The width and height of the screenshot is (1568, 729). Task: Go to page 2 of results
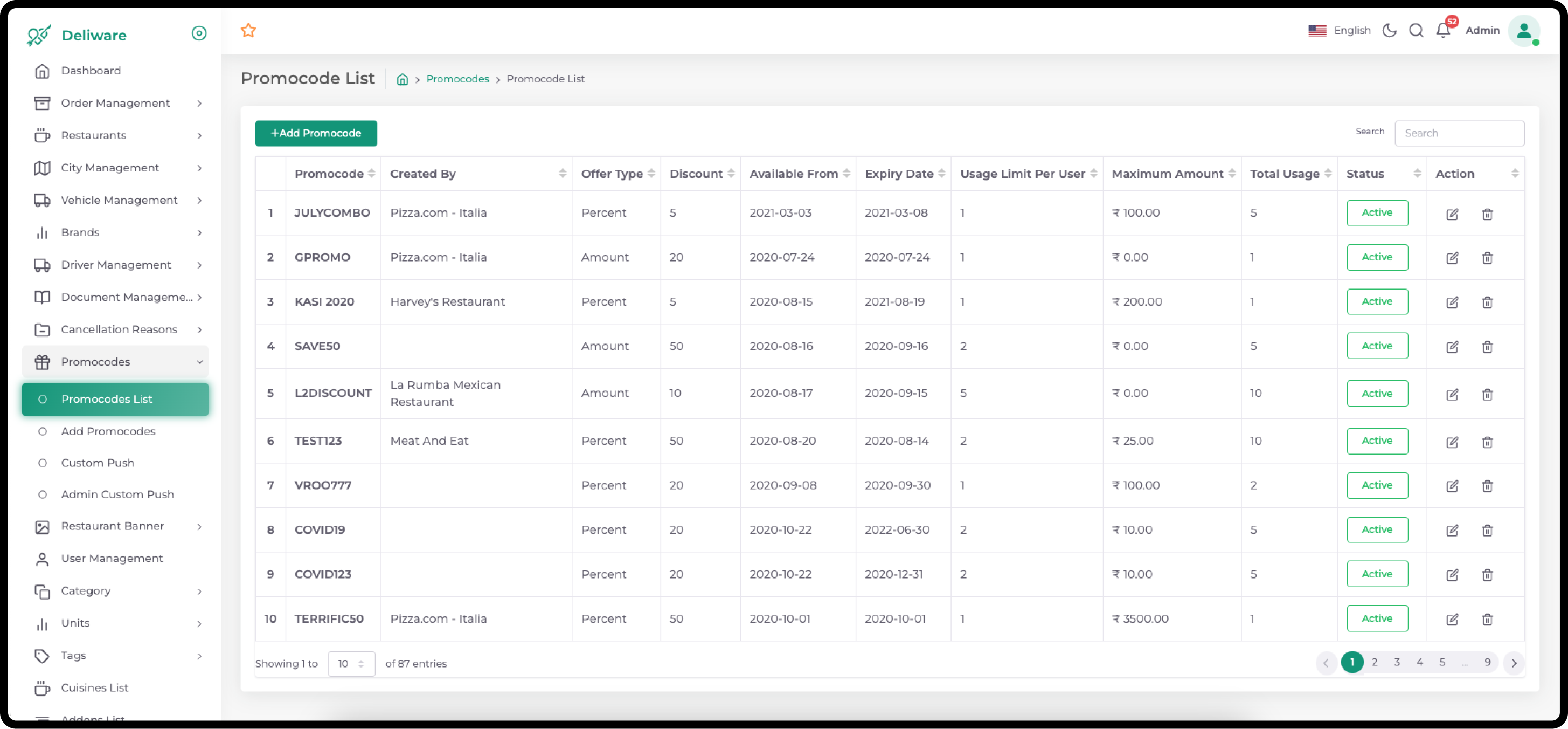(1374, 663)
